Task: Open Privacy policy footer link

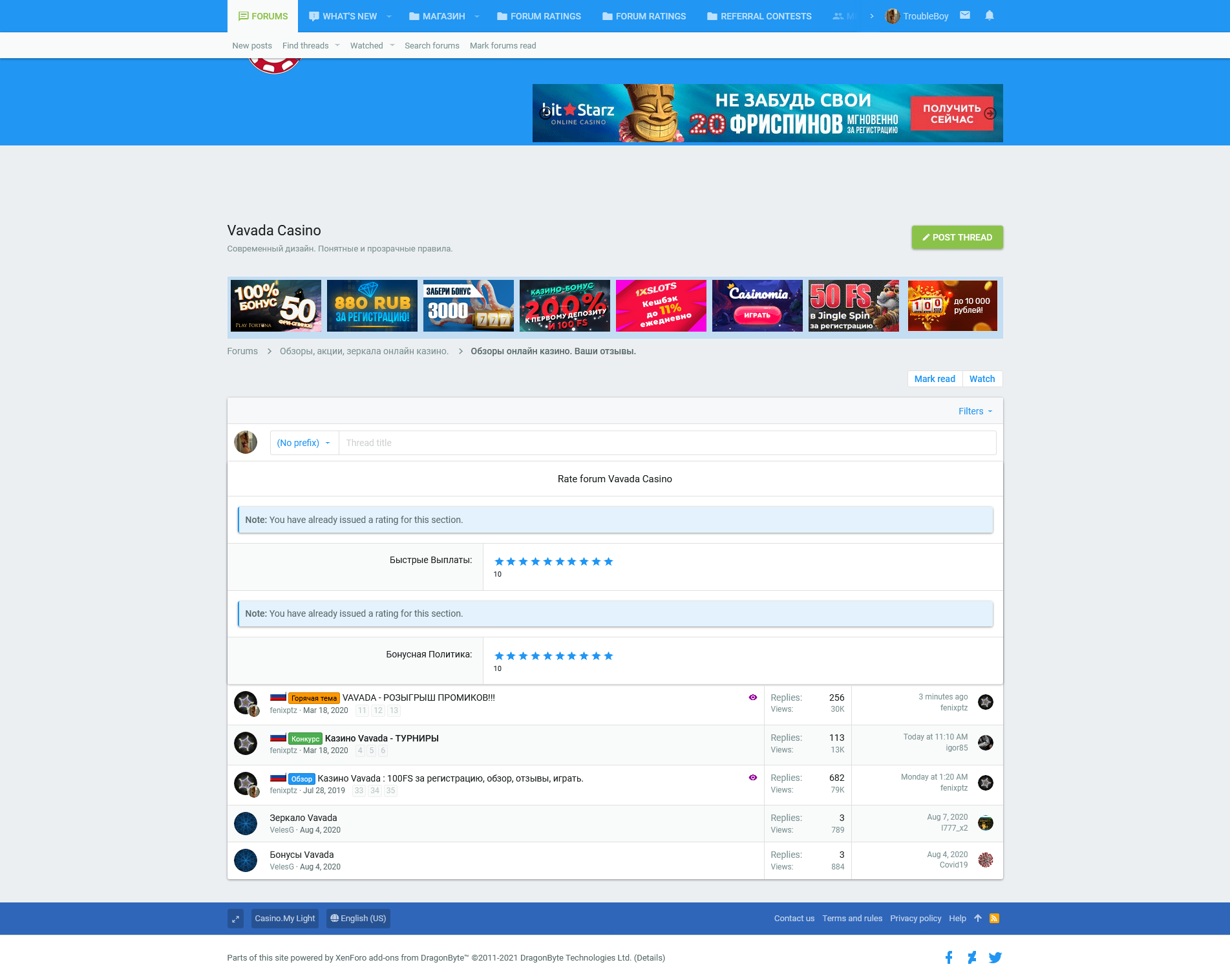Action: pos(915,919)
